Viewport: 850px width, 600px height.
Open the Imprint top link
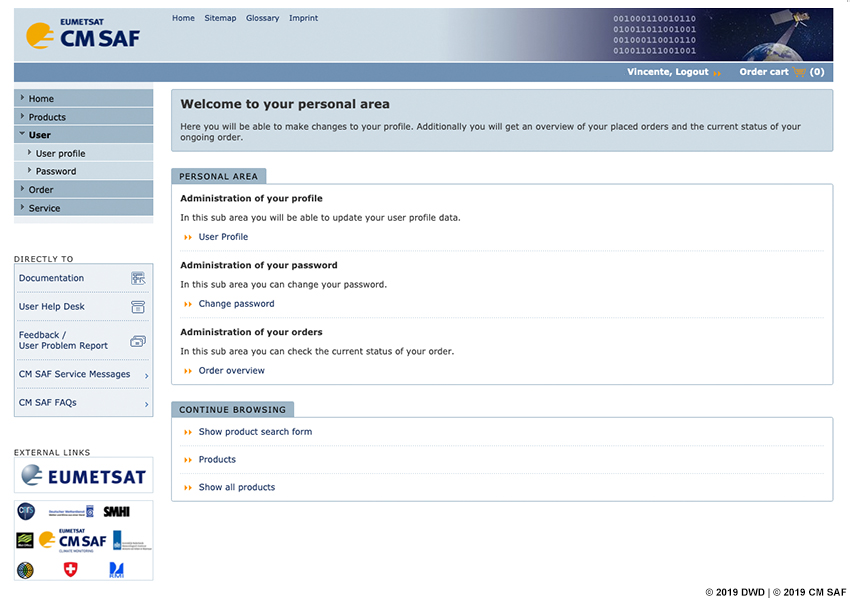303,18
